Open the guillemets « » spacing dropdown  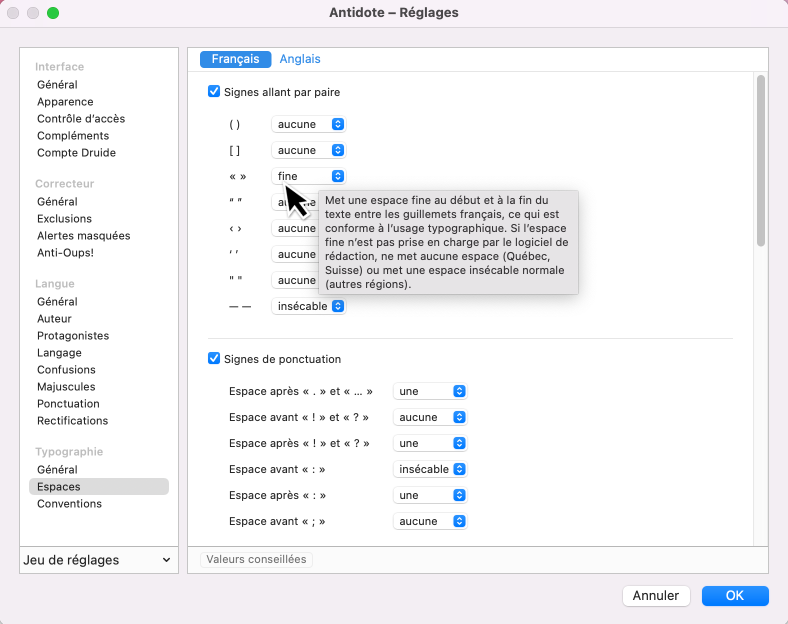[x=308, y=176]
